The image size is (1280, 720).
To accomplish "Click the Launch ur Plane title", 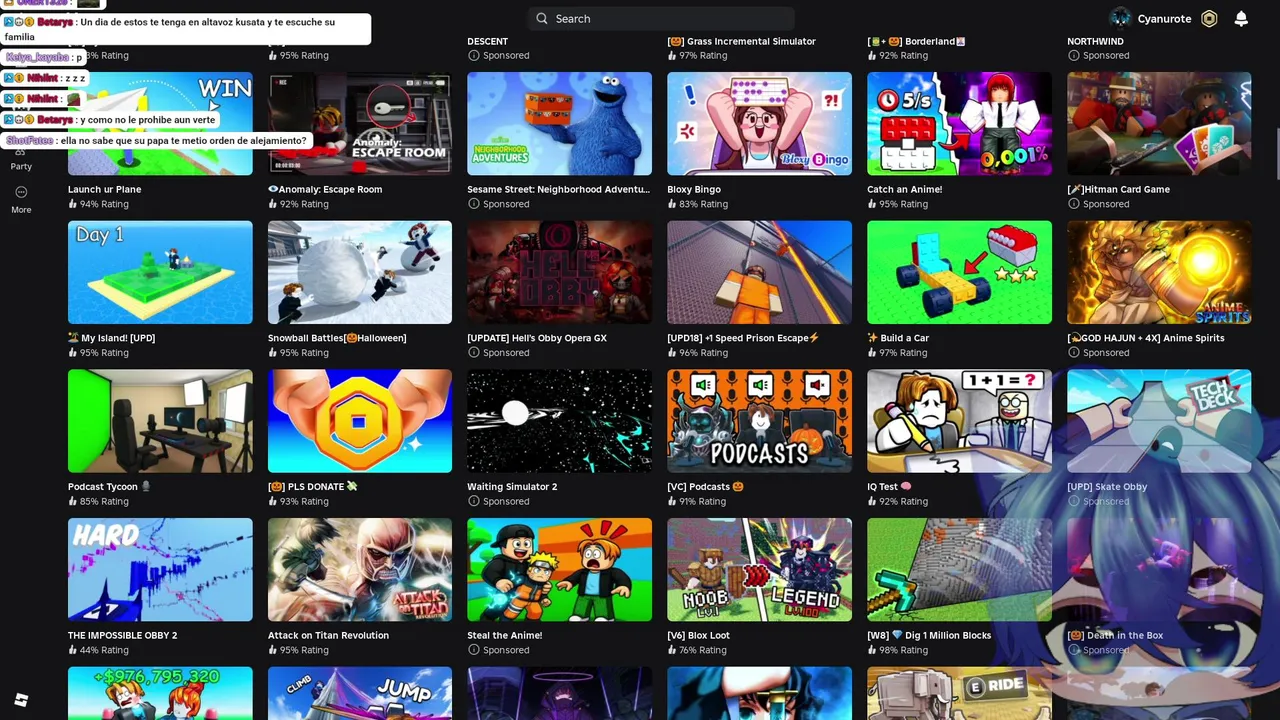I will tap(104, 189).
